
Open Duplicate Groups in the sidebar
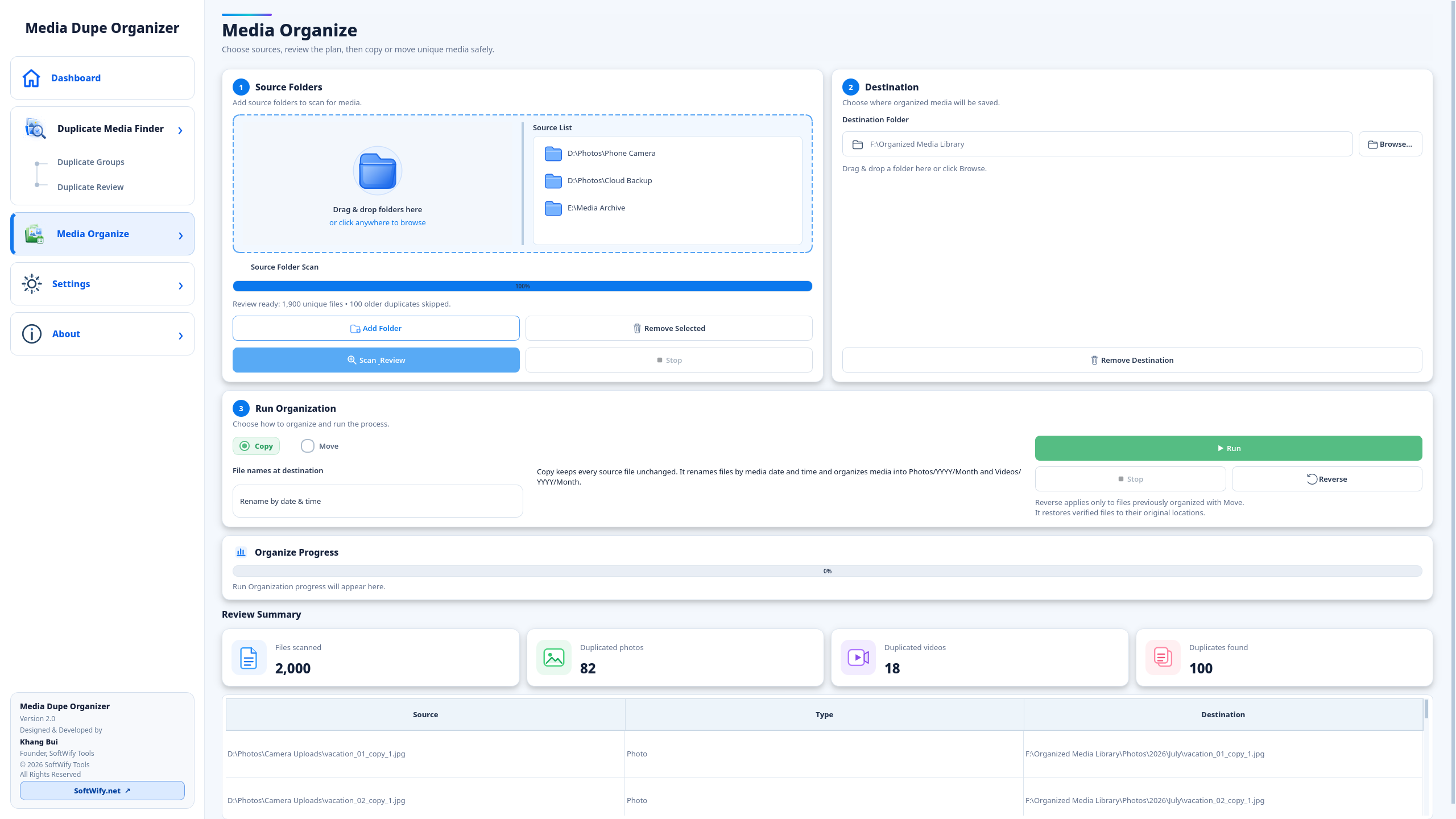click(91, 162)
